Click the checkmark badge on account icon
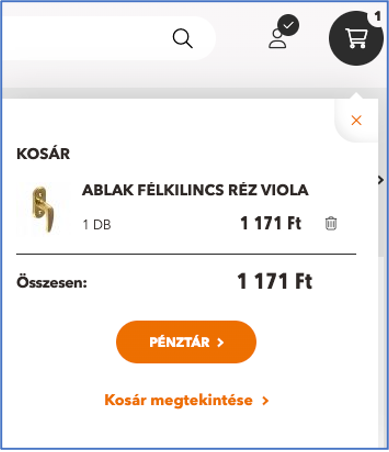 288,25
